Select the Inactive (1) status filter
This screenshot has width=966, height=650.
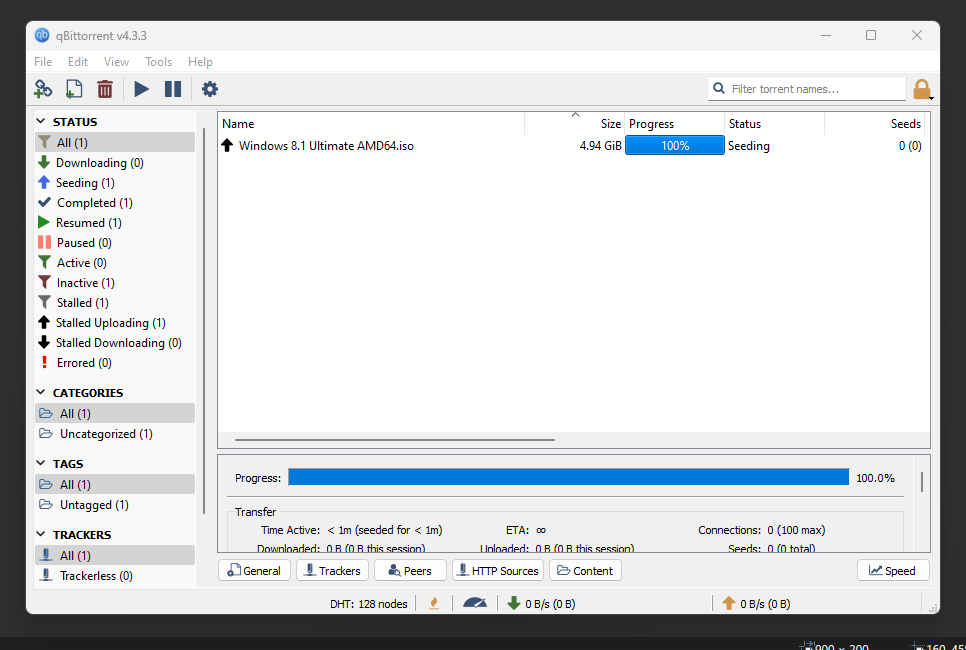click(115, 283)
